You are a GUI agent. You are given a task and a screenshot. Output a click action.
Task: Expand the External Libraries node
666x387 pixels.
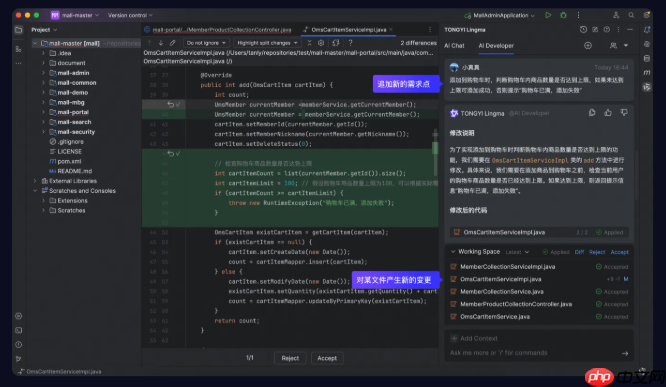35,181
